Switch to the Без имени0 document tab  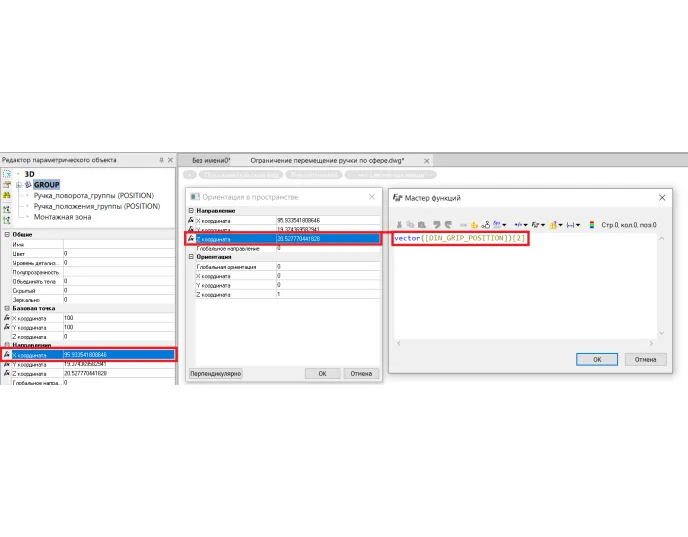[211, 161]
